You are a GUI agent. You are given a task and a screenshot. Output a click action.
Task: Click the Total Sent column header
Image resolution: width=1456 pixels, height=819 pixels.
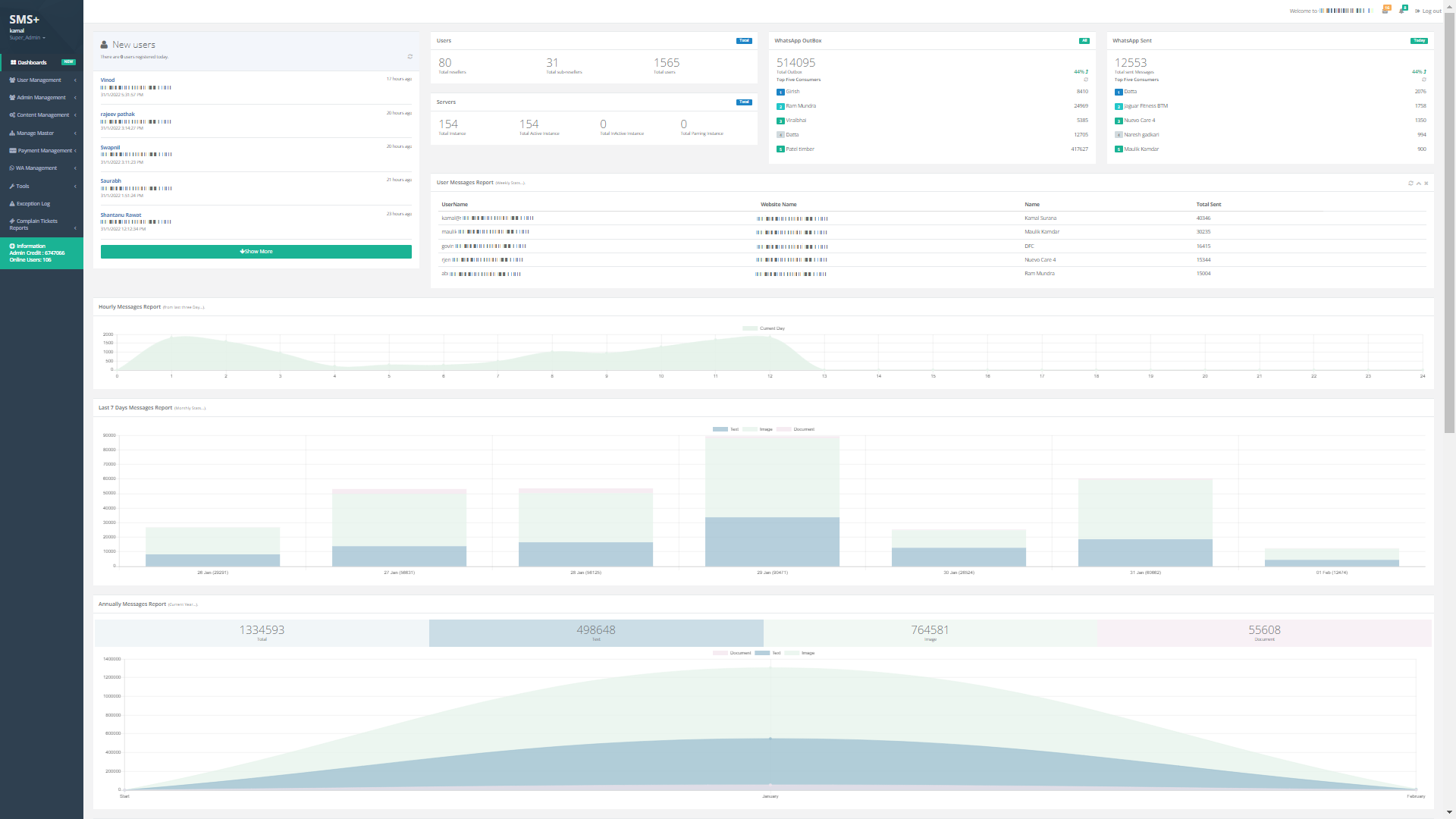click(1209, 205)
